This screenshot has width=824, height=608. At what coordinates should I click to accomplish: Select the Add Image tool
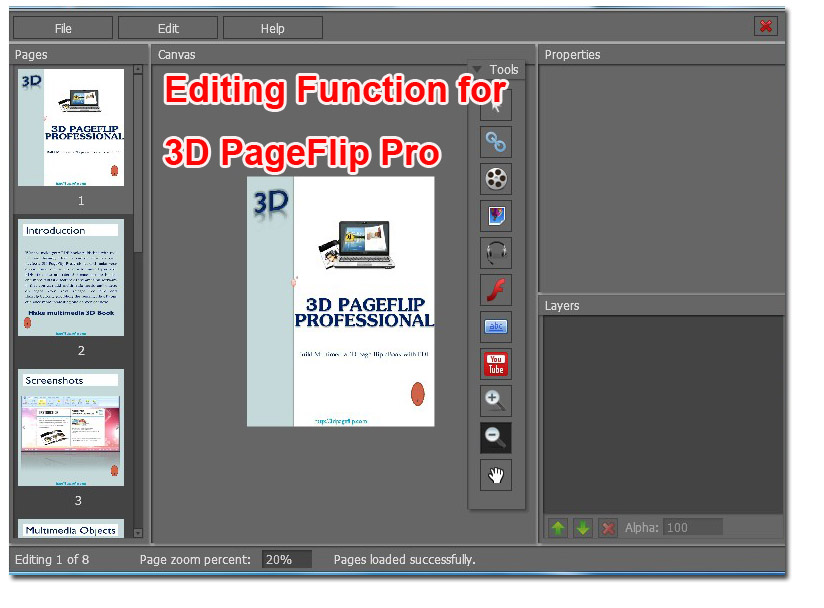point(496,216)
